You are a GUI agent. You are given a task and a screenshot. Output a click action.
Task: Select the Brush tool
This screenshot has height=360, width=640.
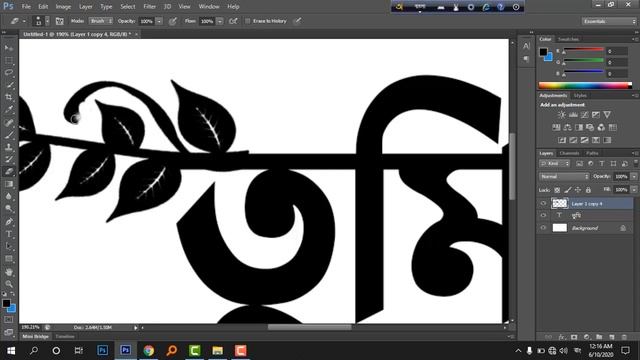click(x=9, y=134)
